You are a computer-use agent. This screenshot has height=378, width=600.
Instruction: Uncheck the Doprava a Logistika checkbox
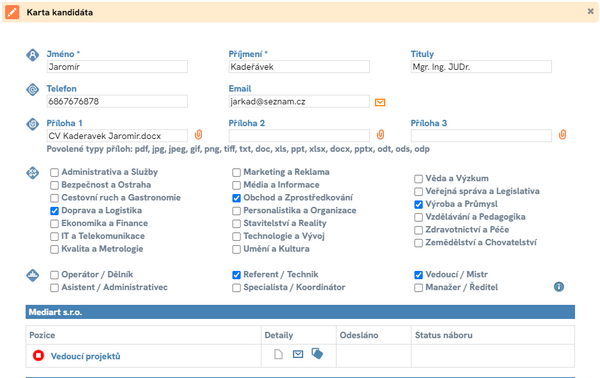(54, 211)
